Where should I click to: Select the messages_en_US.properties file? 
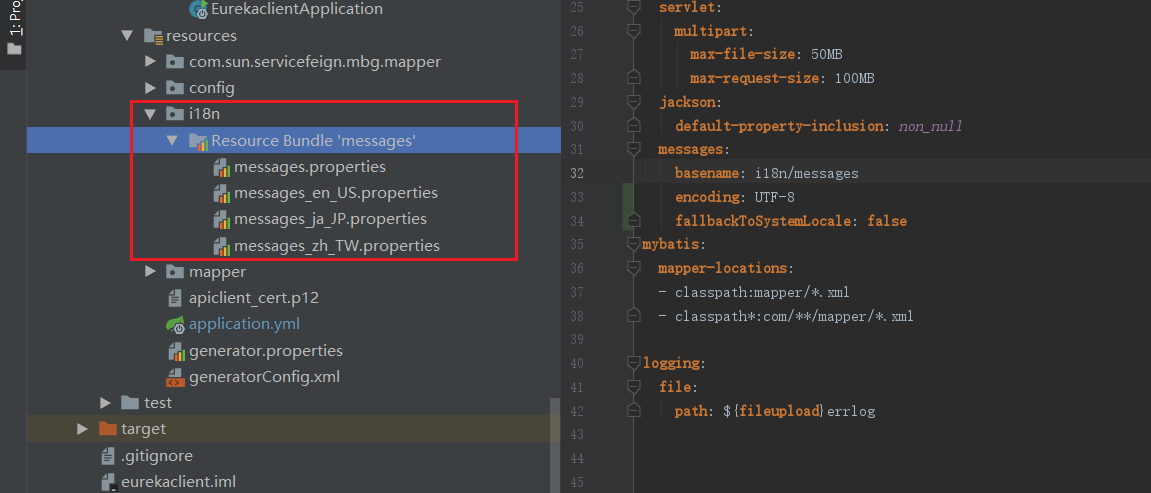[x=336, y=193]
